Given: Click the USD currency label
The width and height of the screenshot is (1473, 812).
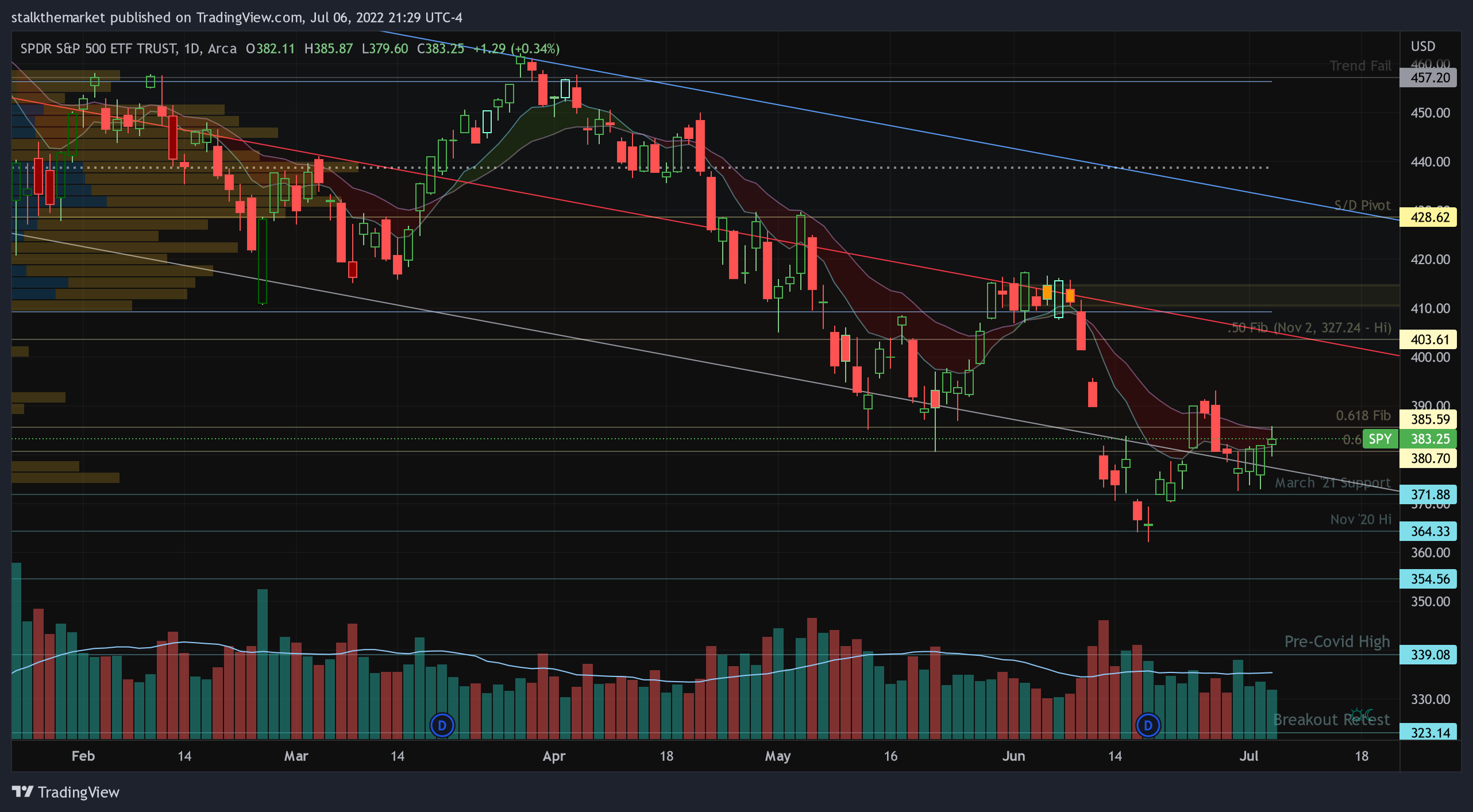Looking at the screenshot, I should [1423, 46].
